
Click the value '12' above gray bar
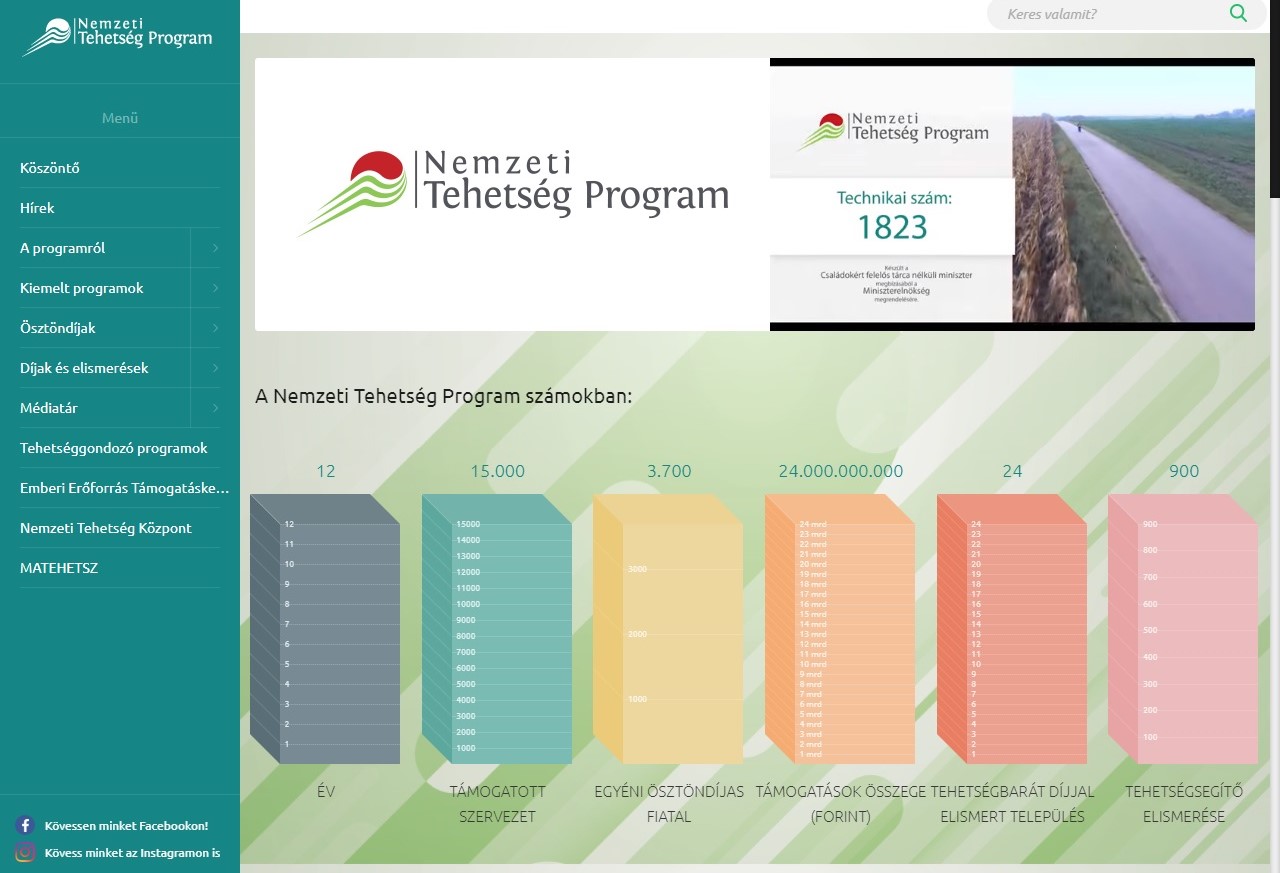pyautogui.click(x=326, y=471)
